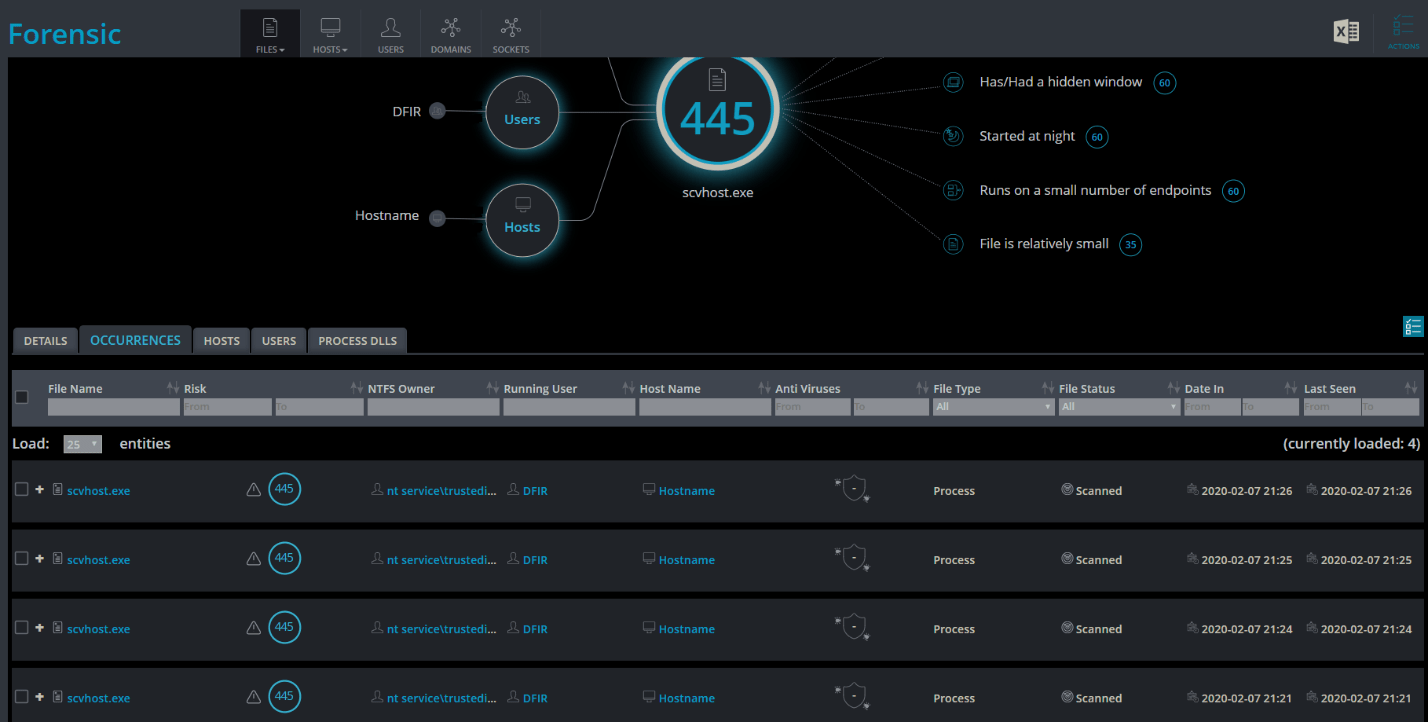The image size is (1428, 722).
Task: Click the Users toolbar icon
Action: 391,34
